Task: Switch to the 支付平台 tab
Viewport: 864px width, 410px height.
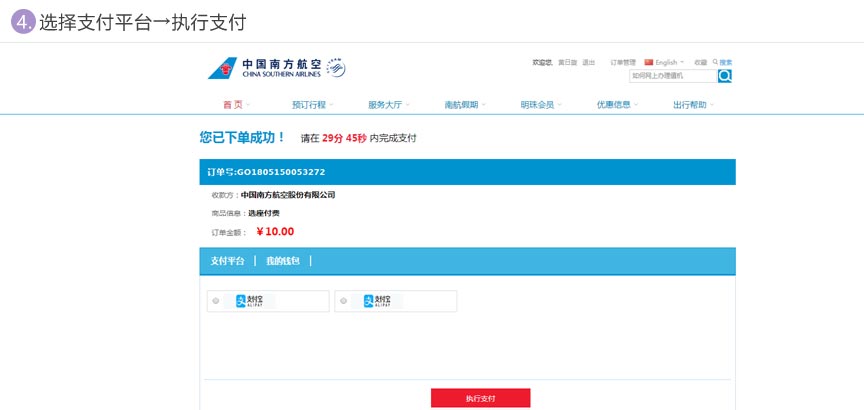Action: (x=227, y=261)
